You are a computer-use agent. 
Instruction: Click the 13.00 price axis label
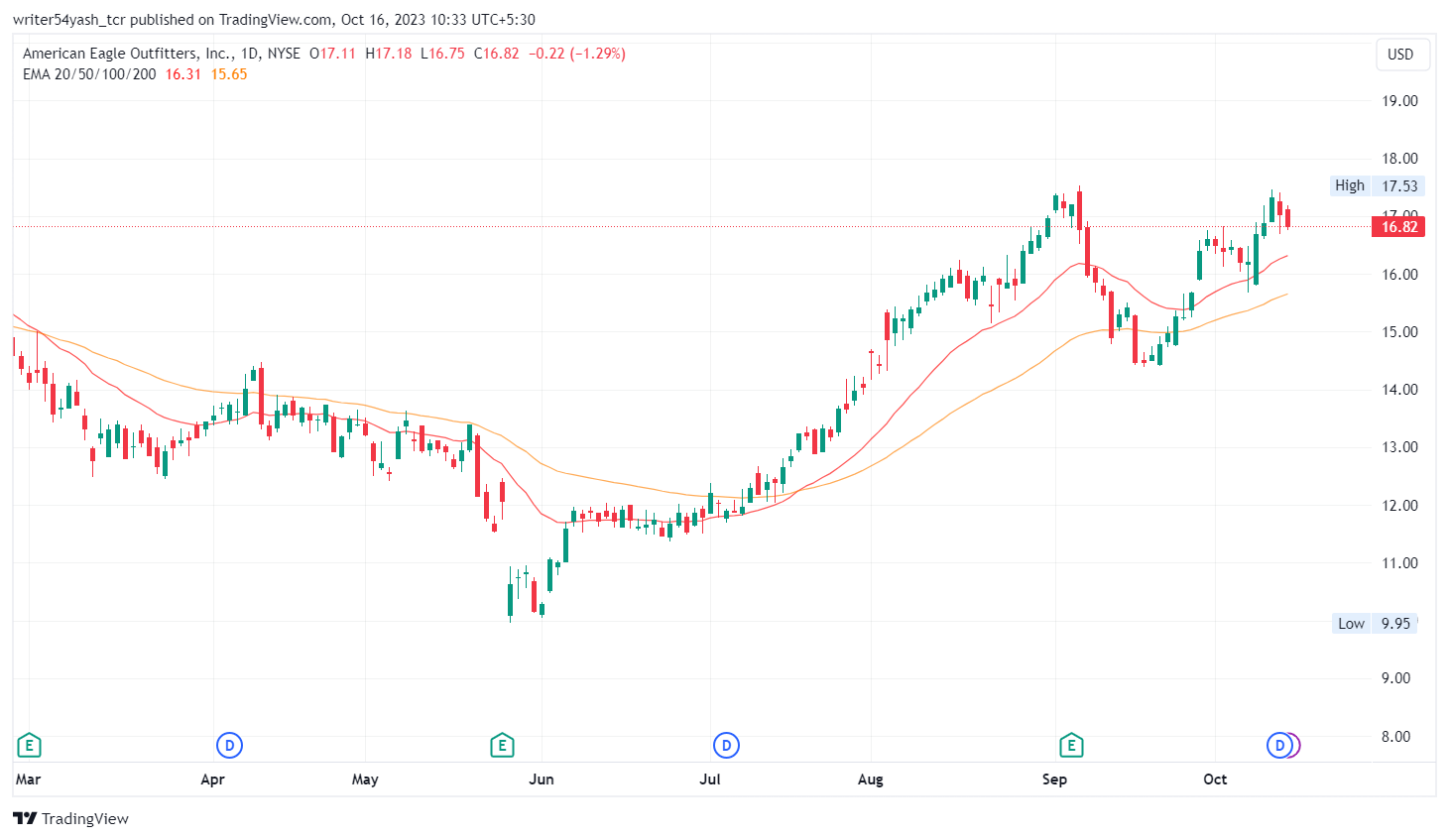(1399, 447)
